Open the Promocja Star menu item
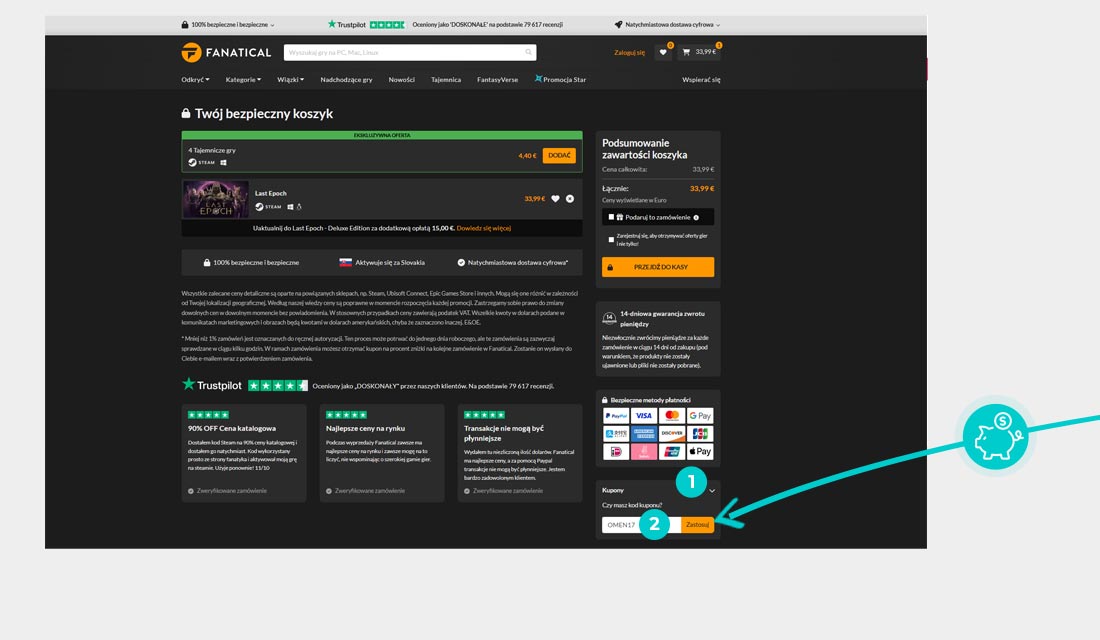Screen dimensions: 1100x640 (x=560, y=80)
